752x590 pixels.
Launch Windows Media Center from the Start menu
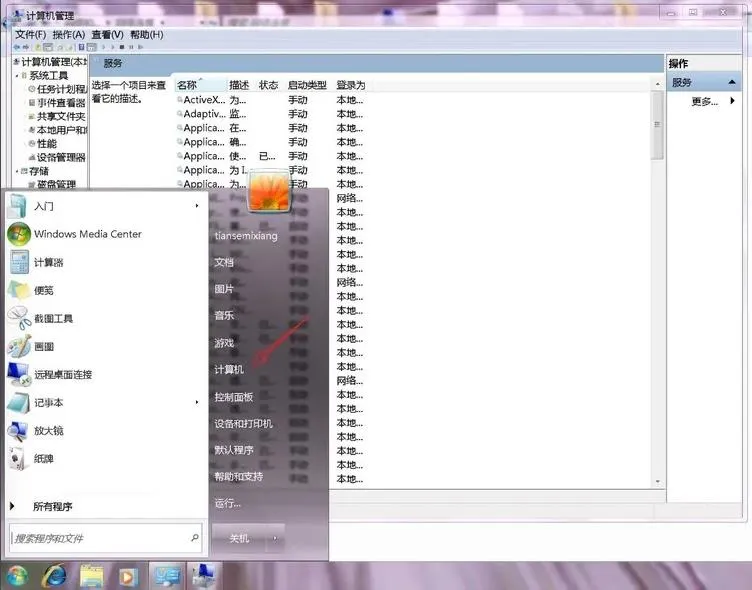click(106, 234)
